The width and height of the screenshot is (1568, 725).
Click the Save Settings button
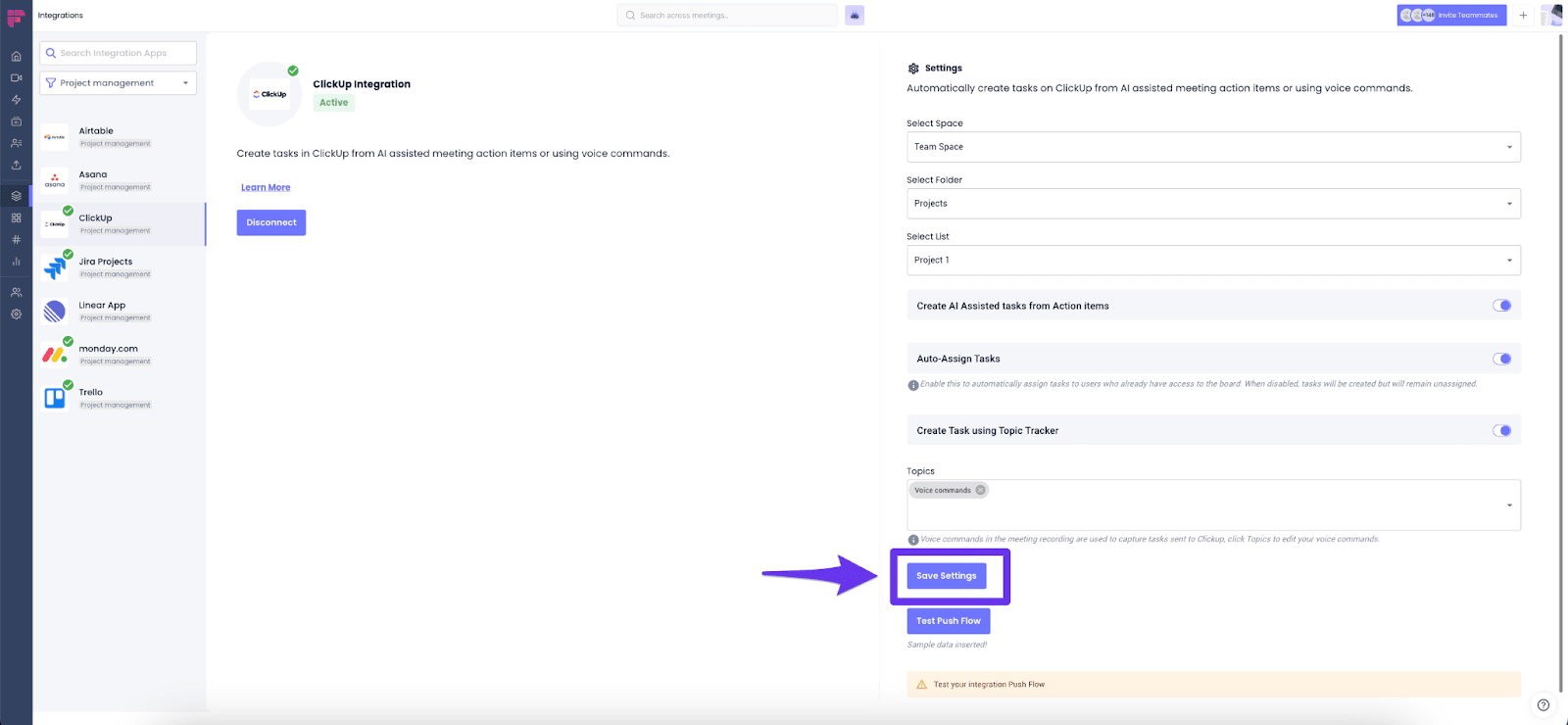(947, 576)
